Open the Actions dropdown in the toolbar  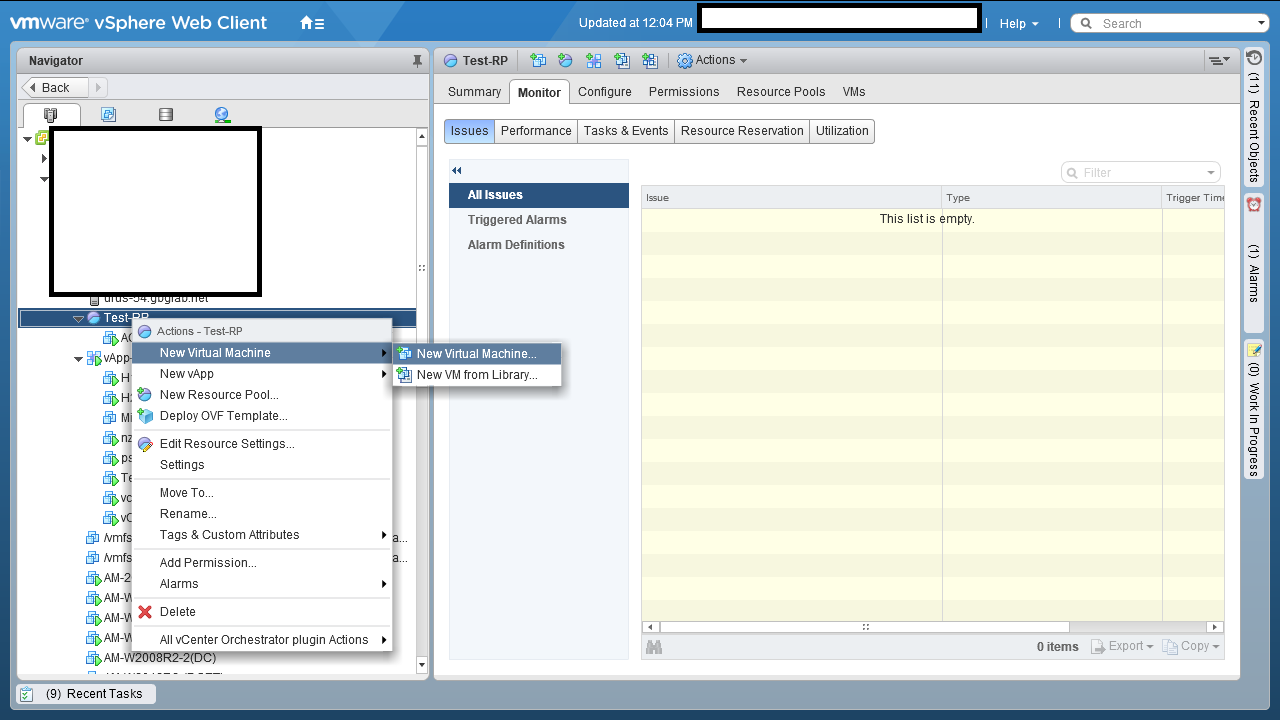pyautogui.click(x=712, y=61)
